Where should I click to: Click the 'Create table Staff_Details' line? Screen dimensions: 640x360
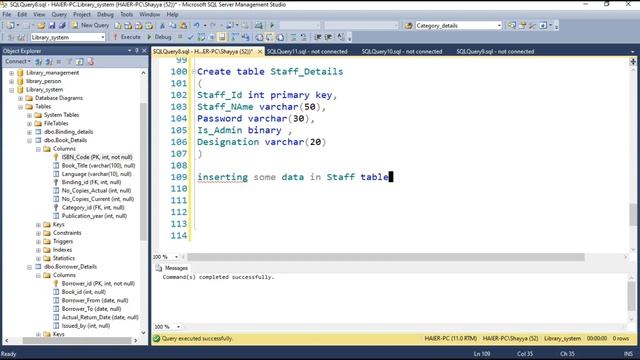pyautogui.click(x=270, y=72)
